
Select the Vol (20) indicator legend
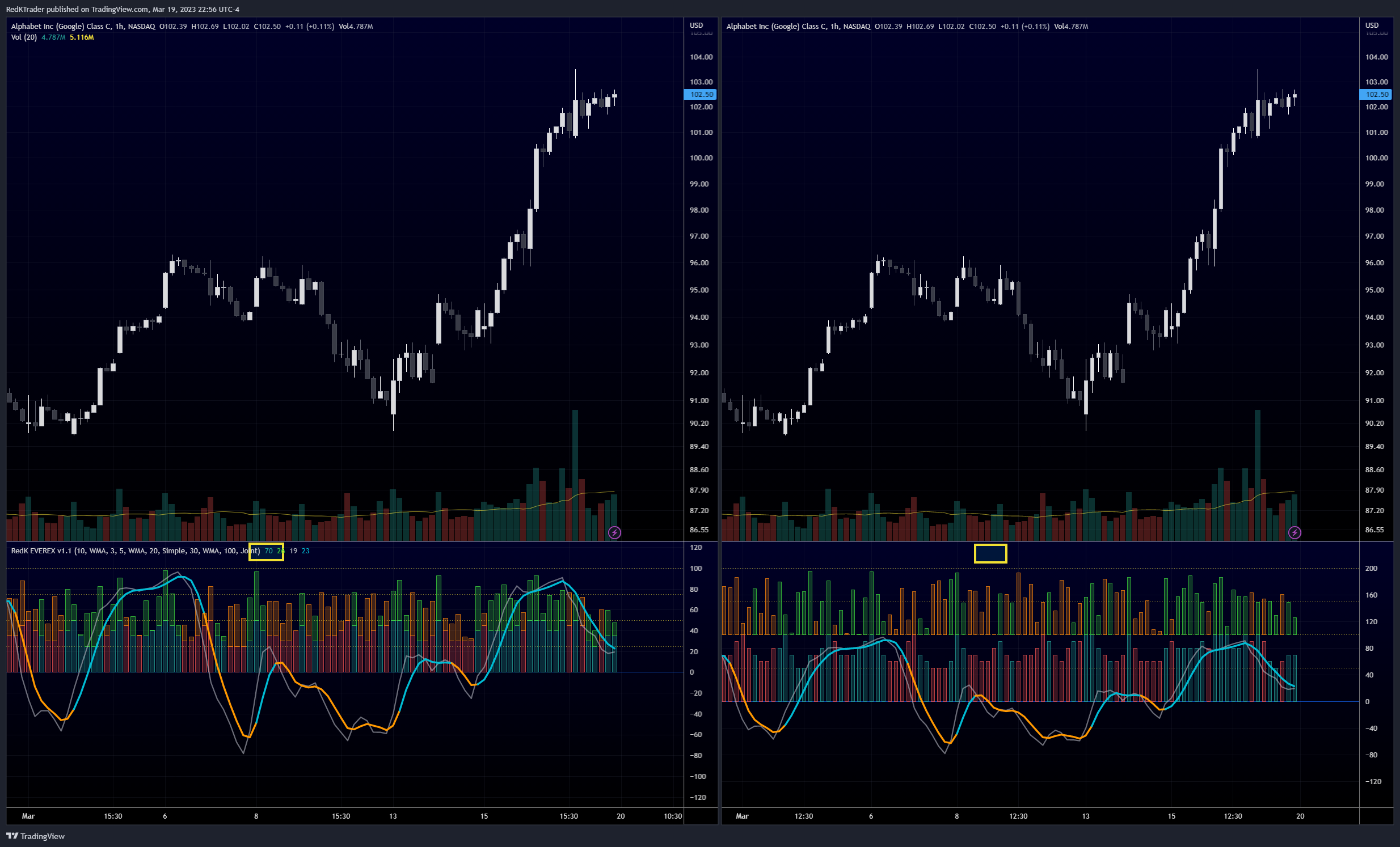tap(24, 37)
